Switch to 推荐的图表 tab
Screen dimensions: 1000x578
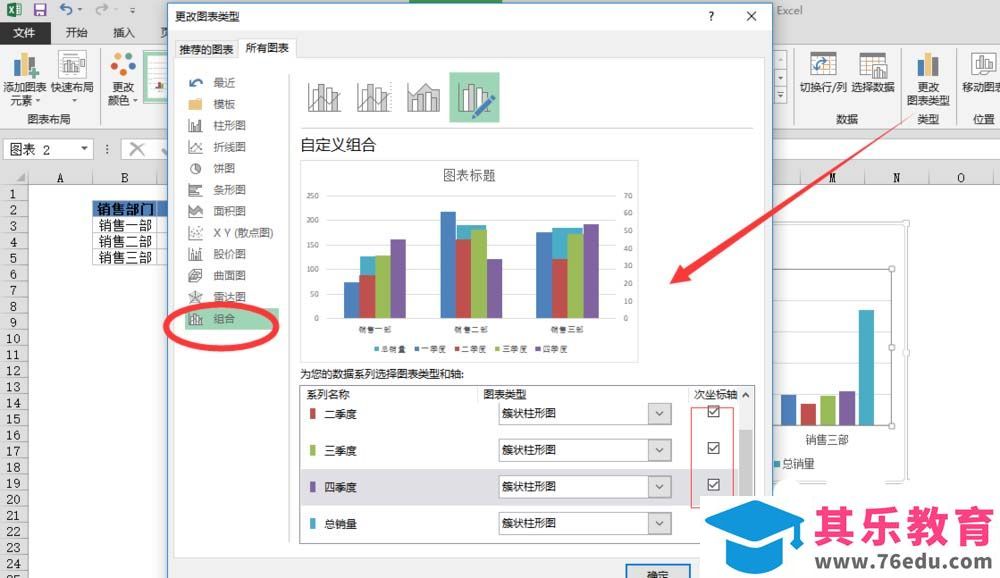point(206,49)
